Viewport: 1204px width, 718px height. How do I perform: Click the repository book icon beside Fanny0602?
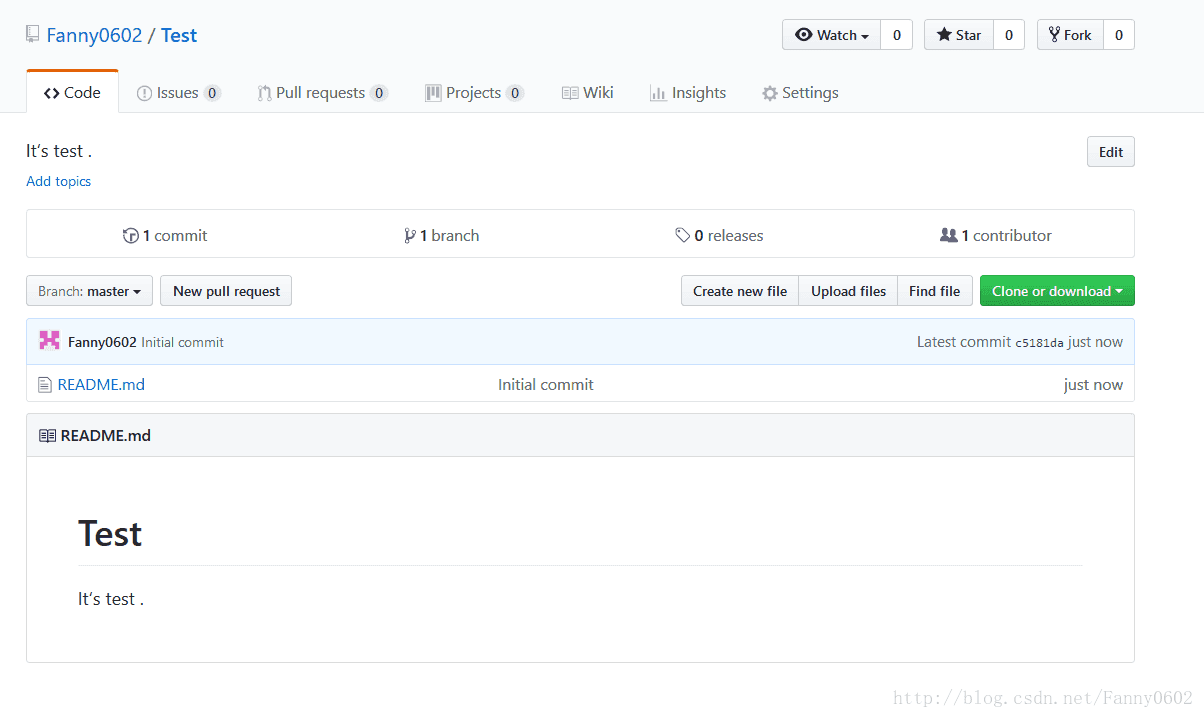[33, 35]
